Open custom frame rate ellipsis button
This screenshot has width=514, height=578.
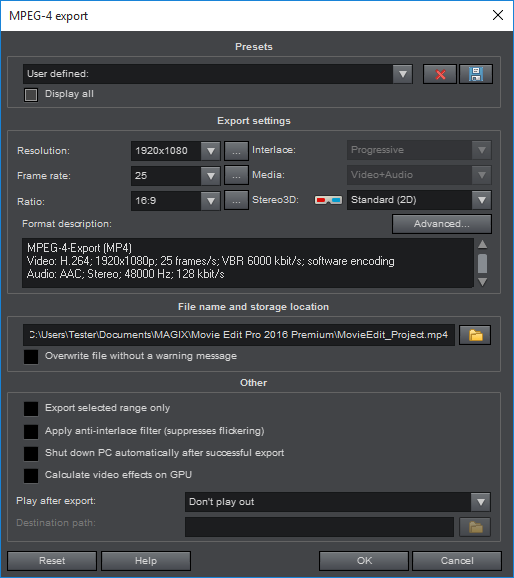tap(236, 176)
